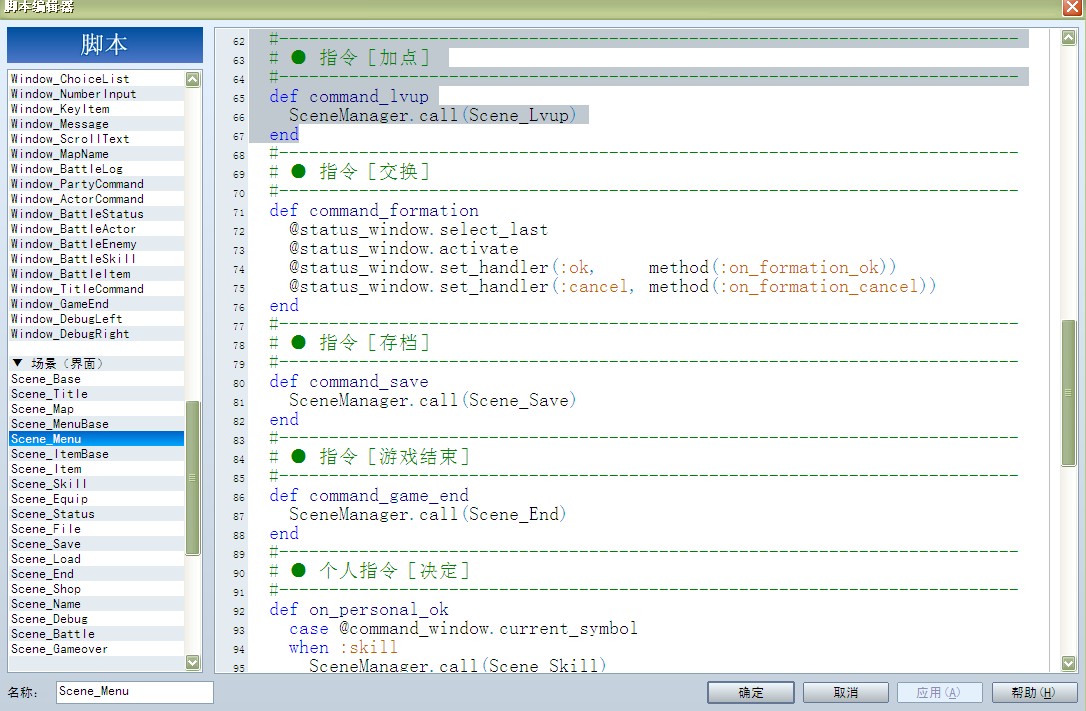Select the Window_Message script
1086x711 pixels.
(96, 124)
